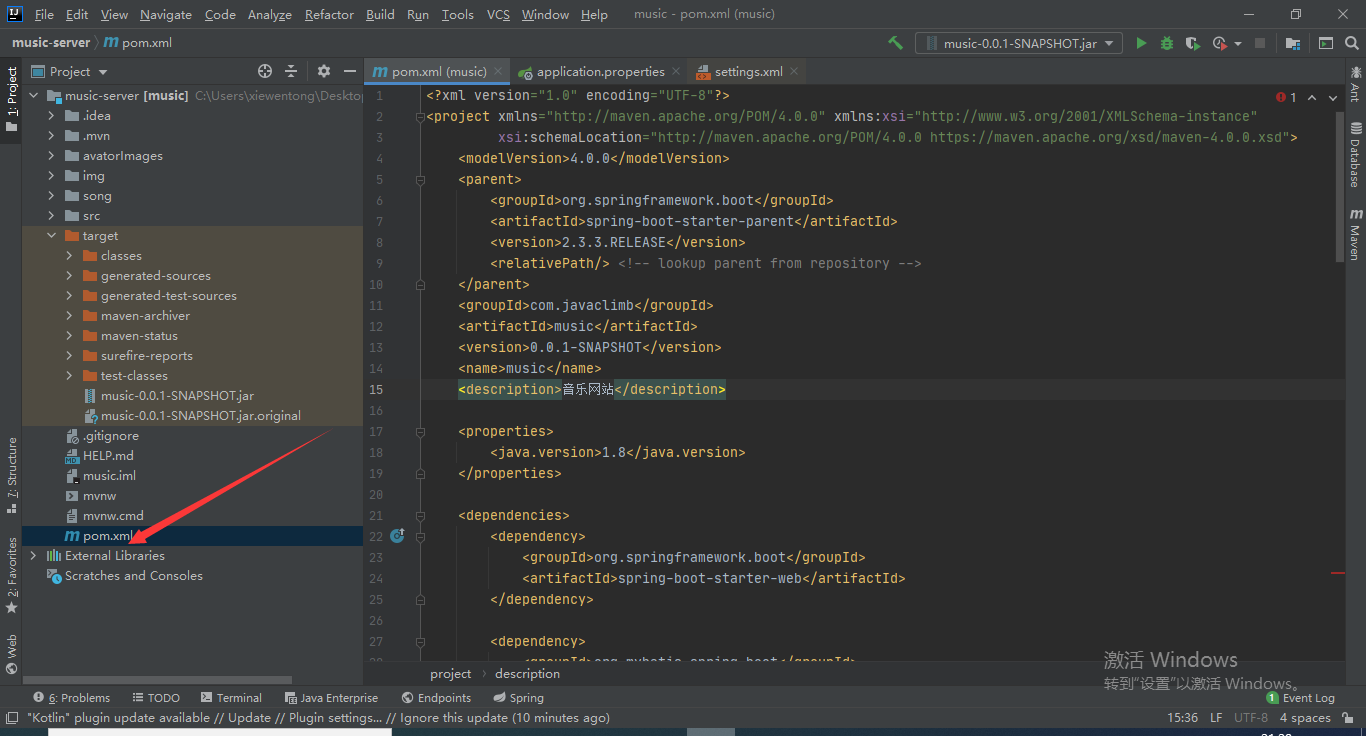The width and height of the screenshot is (1366, 736).
Task: Click the error indicator in editor corner
Action: click(x=1286, y=97)
